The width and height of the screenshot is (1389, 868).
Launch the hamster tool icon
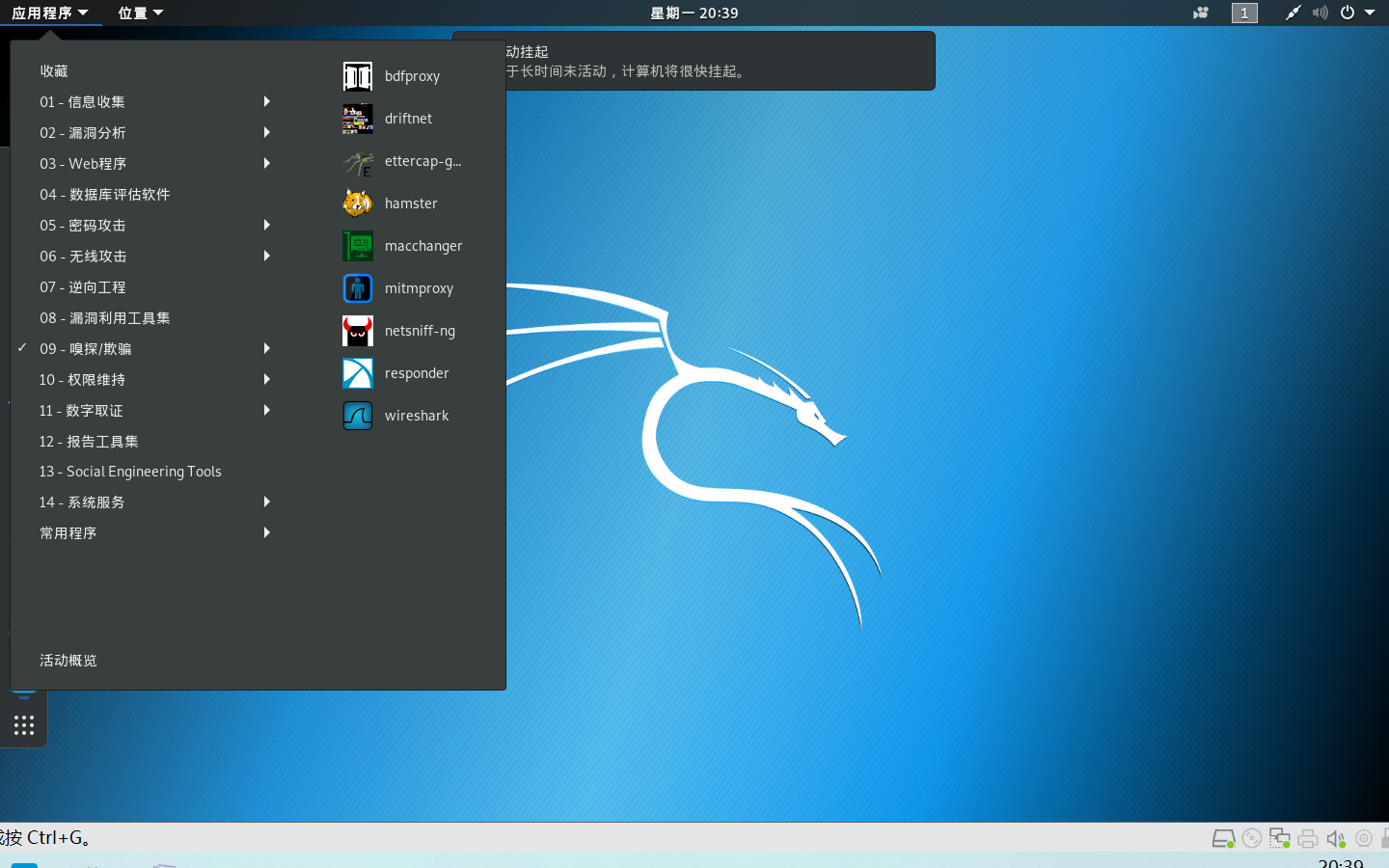pyautogui.click(x=358, y=203)
